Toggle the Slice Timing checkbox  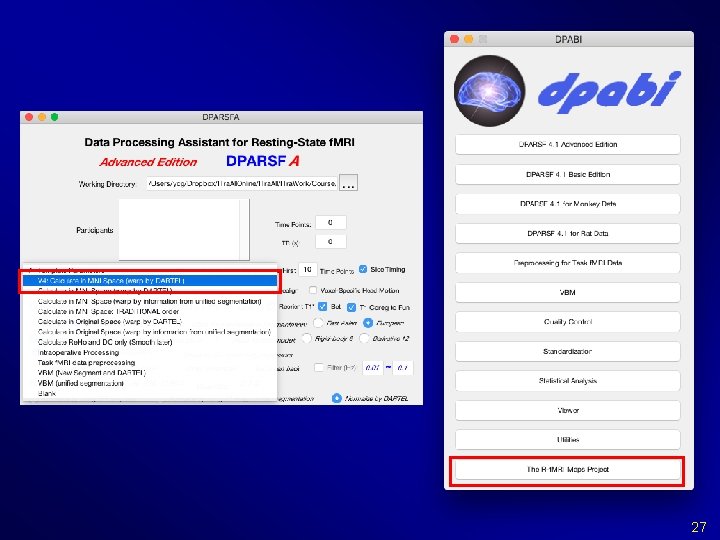[363, 269]
